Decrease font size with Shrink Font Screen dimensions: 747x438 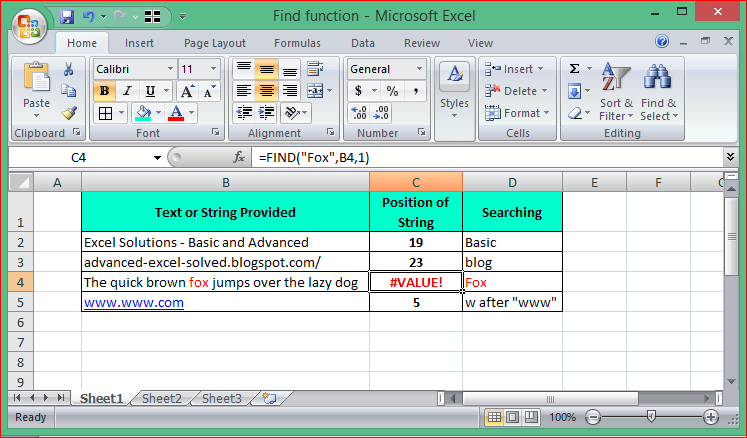click(x=209, y=91)
